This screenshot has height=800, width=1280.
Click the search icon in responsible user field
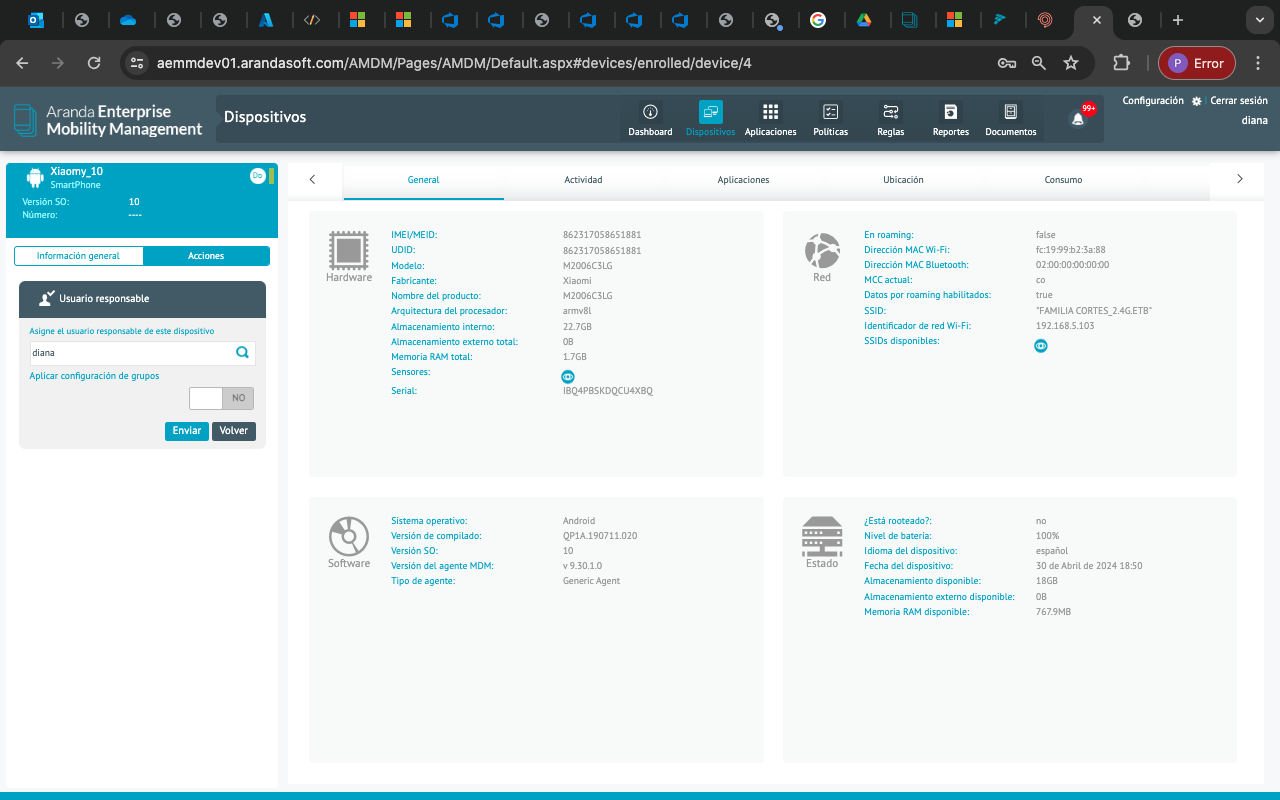242,352
